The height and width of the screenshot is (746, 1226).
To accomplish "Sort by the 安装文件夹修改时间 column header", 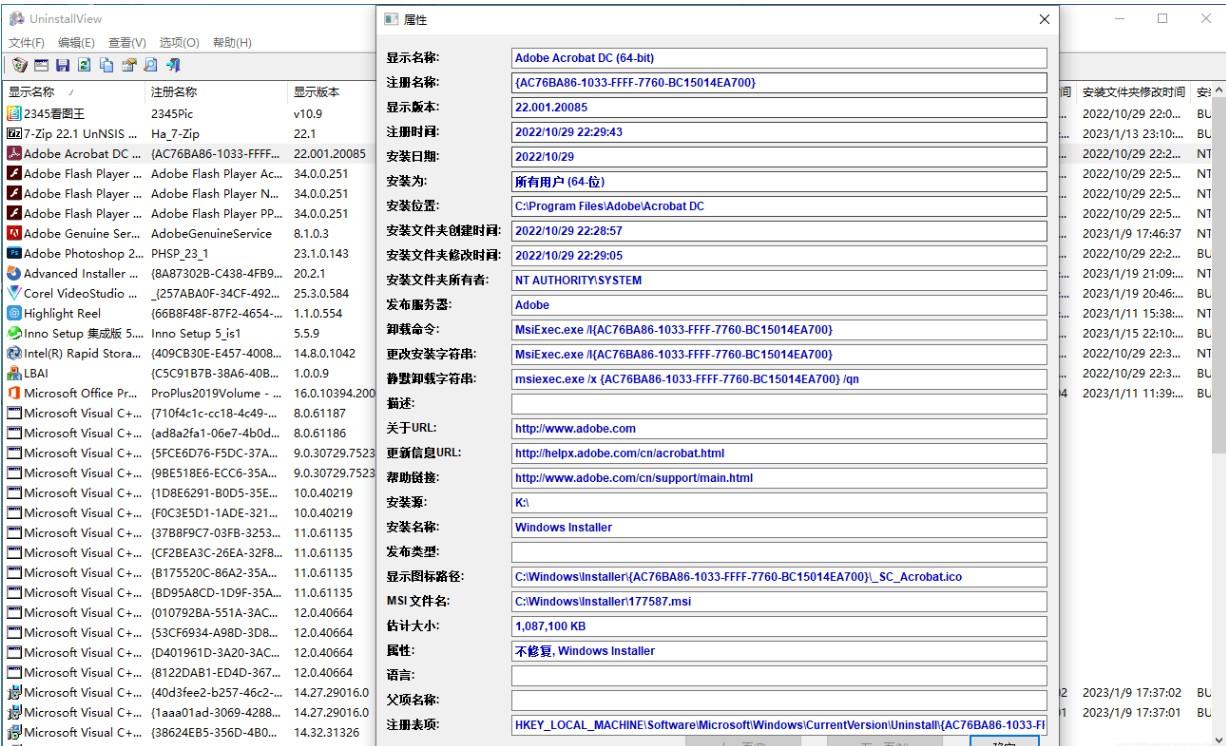I will (x=1135, y=92).
